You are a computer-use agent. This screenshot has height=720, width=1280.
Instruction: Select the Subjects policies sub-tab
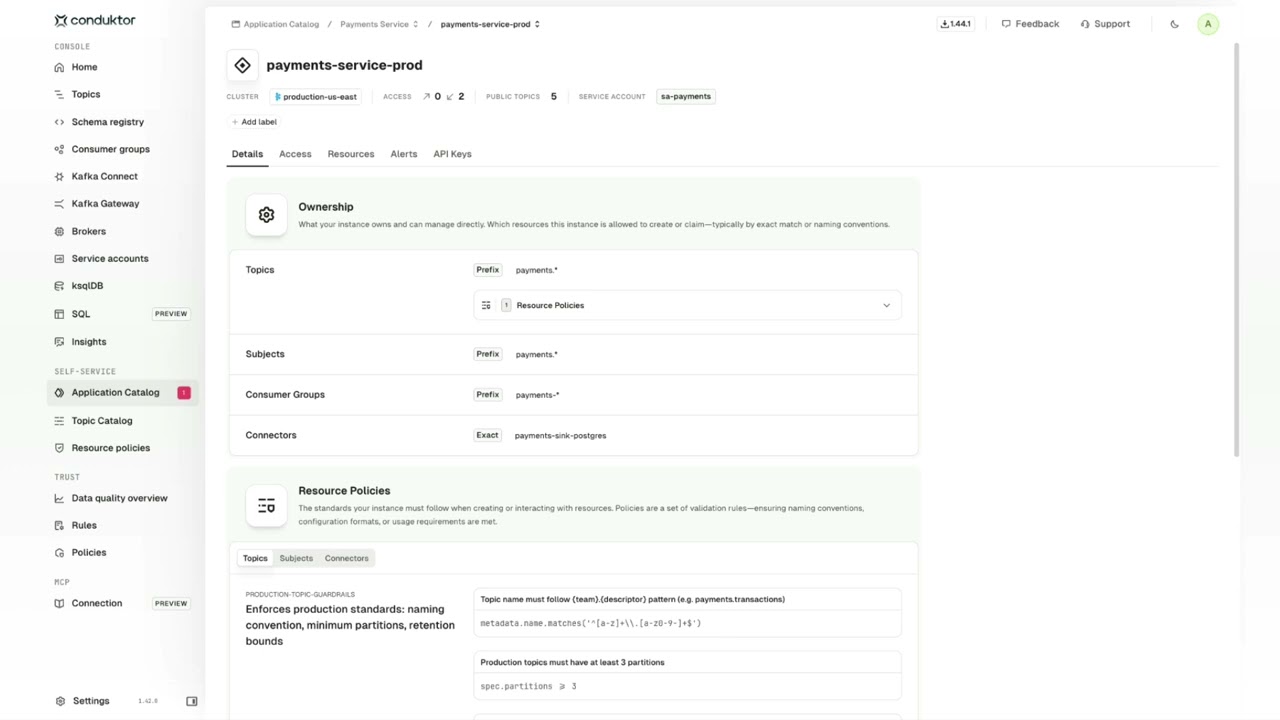(x=296, y=558)
